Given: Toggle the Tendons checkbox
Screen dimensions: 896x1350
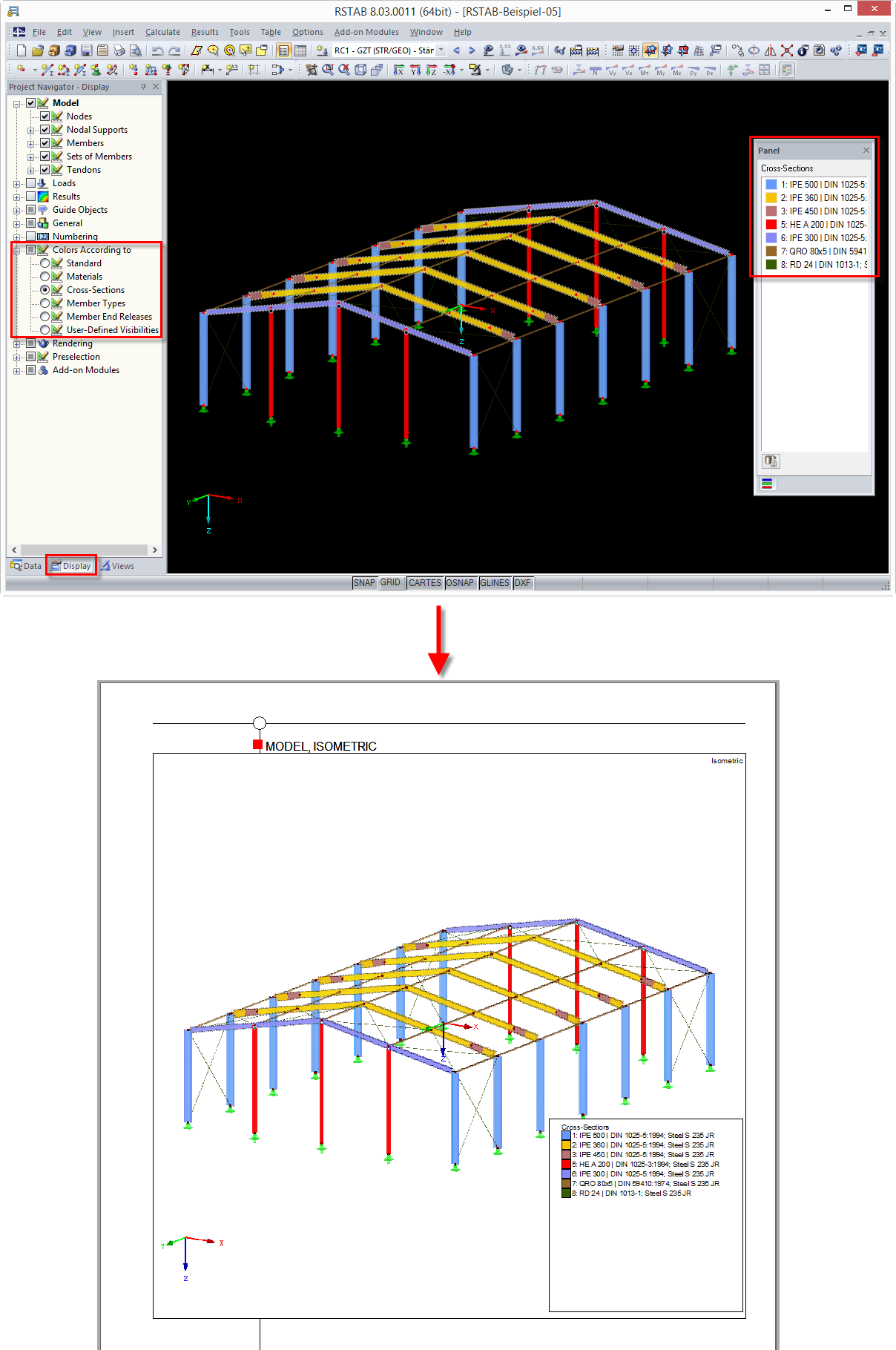Looking at the screenshot, I should click(45, 170).
